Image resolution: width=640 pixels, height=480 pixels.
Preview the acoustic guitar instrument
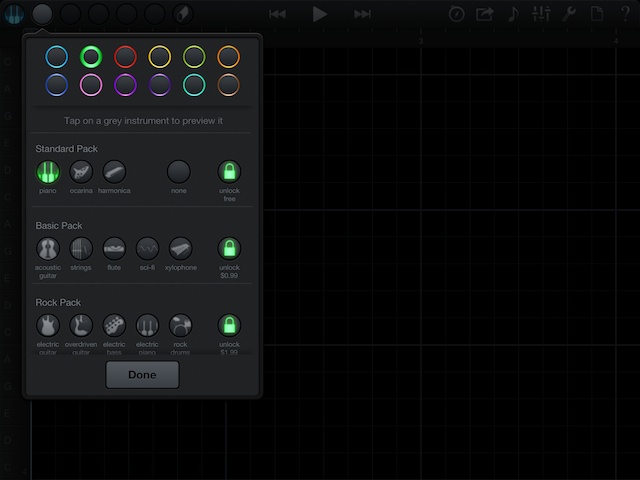48,249
